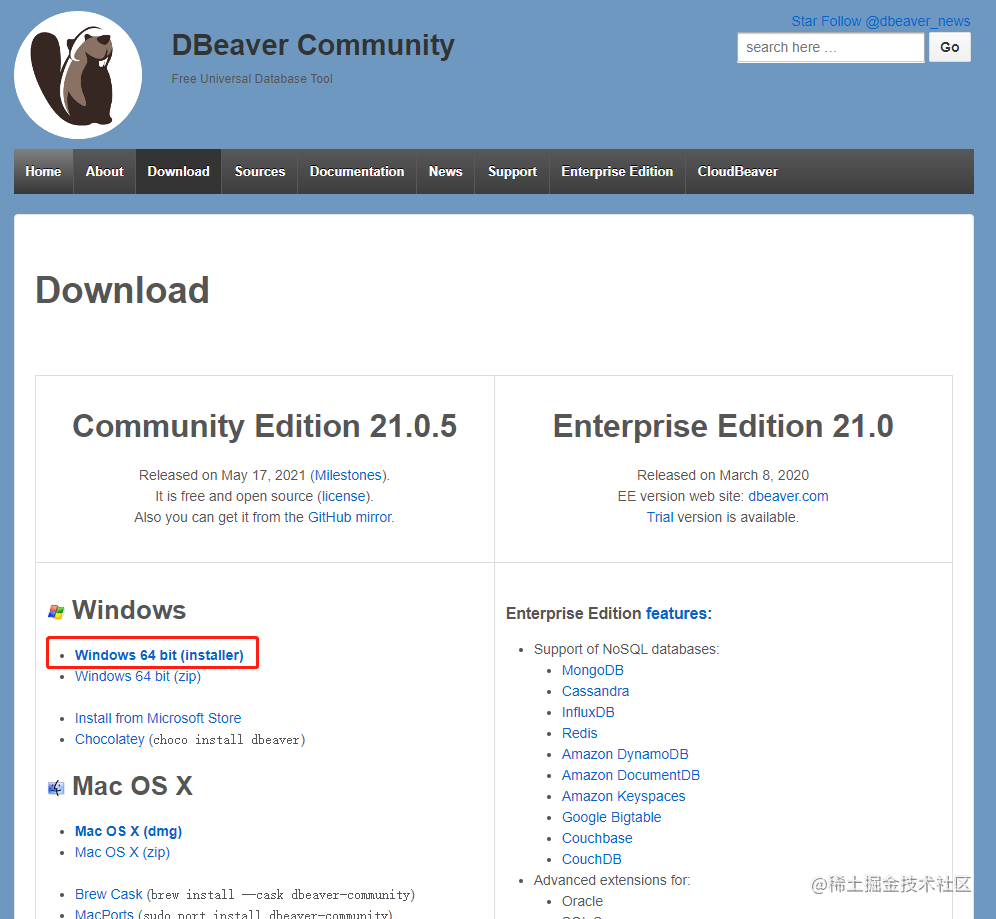Click the Windows flag icon

[x=56, y=612]
